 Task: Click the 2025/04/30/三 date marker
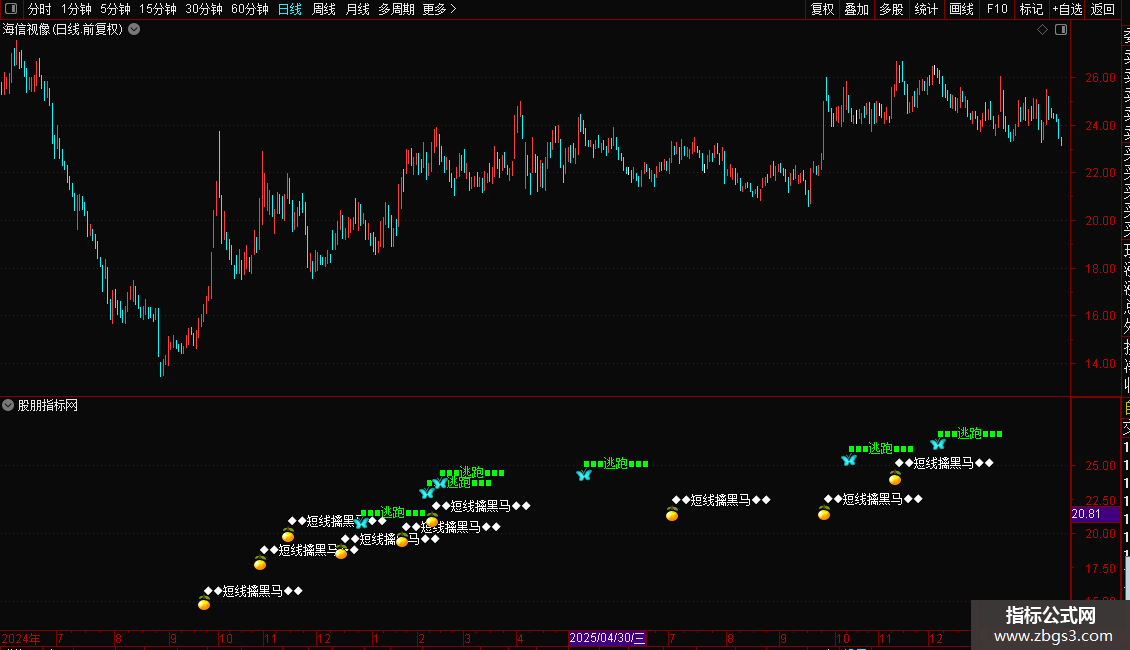pyautogui.click(x=607, y=638)
